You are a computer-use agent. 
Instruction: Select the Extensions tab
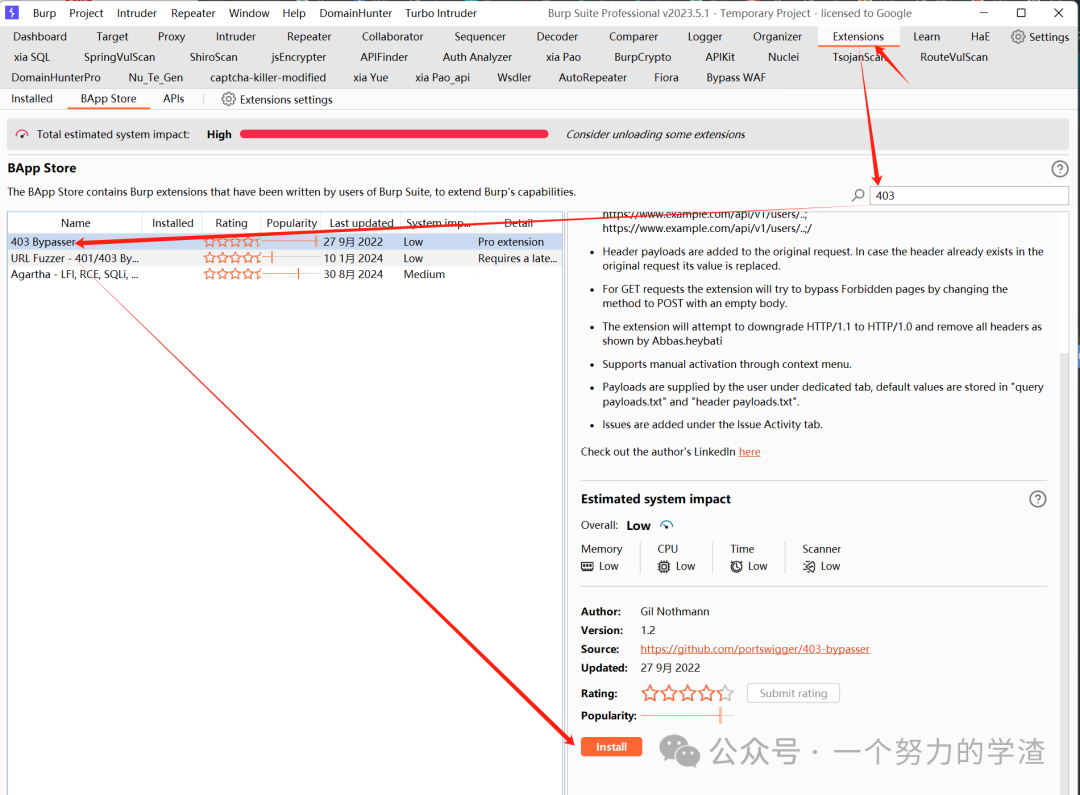(x=858, y=37)
